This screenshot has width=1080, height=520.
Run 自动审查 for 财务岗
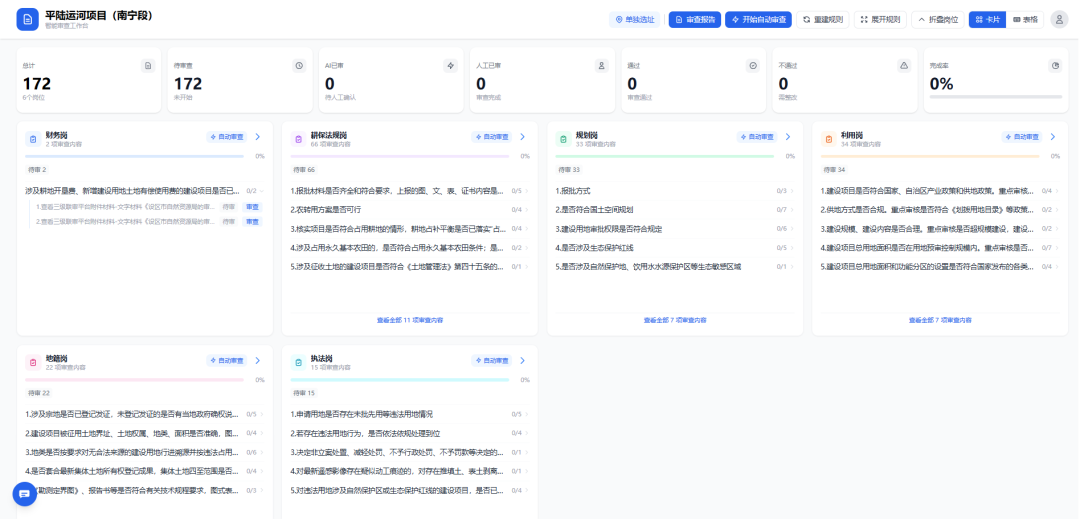tap(227, 137)
